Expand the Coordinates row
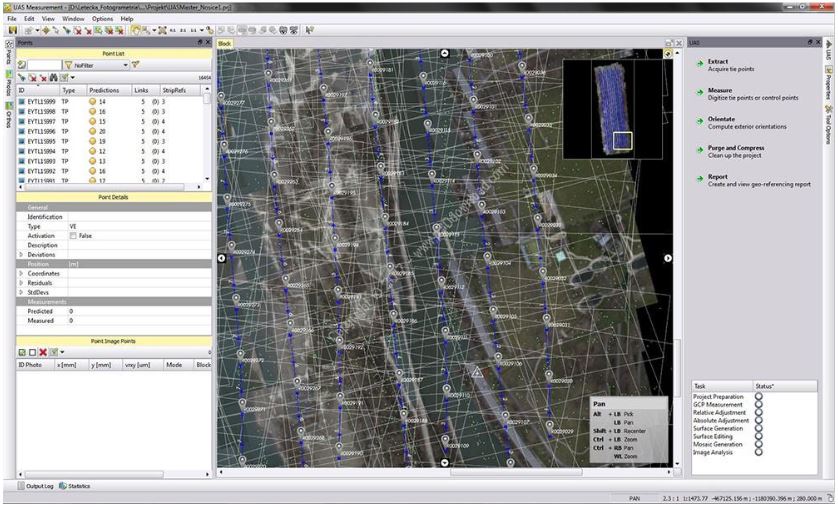The width and height of the screenshot is (838, 507). pos(21,273)
